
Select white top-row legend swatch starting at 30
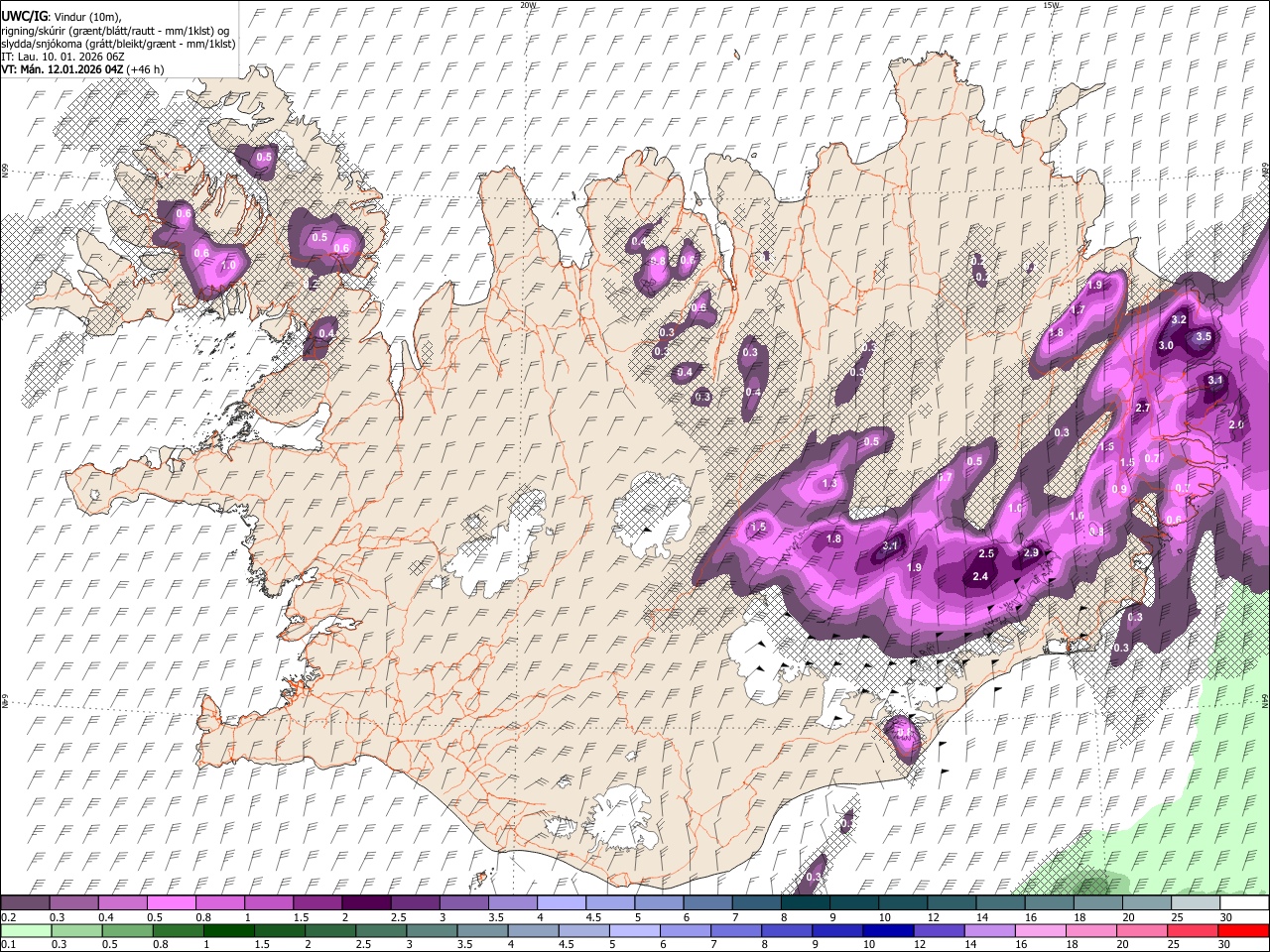(x=1244, y=902)
